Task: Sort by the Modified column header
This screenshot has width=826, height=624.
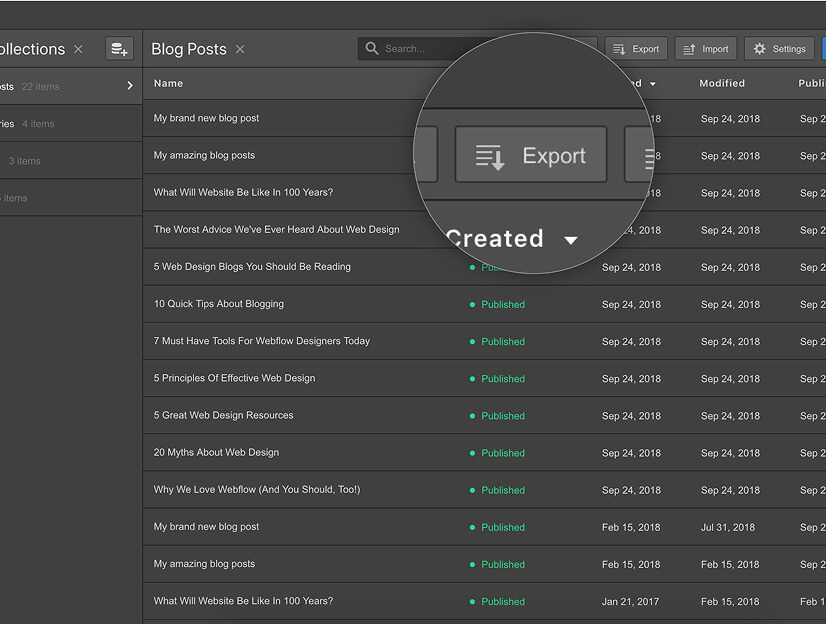Action: [x=722, y=83]
